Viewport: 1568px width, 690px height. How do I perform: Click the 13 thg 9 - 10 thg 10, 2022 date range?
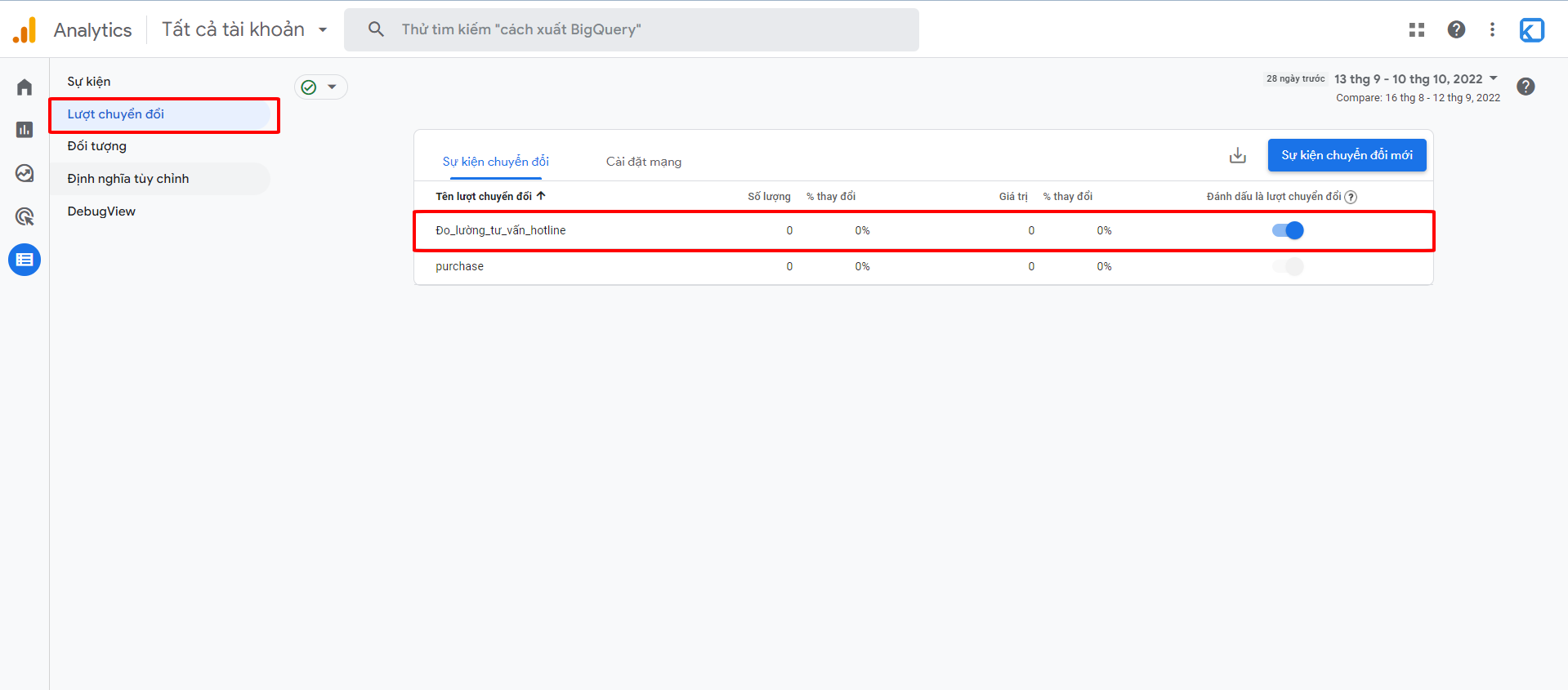1409,79
